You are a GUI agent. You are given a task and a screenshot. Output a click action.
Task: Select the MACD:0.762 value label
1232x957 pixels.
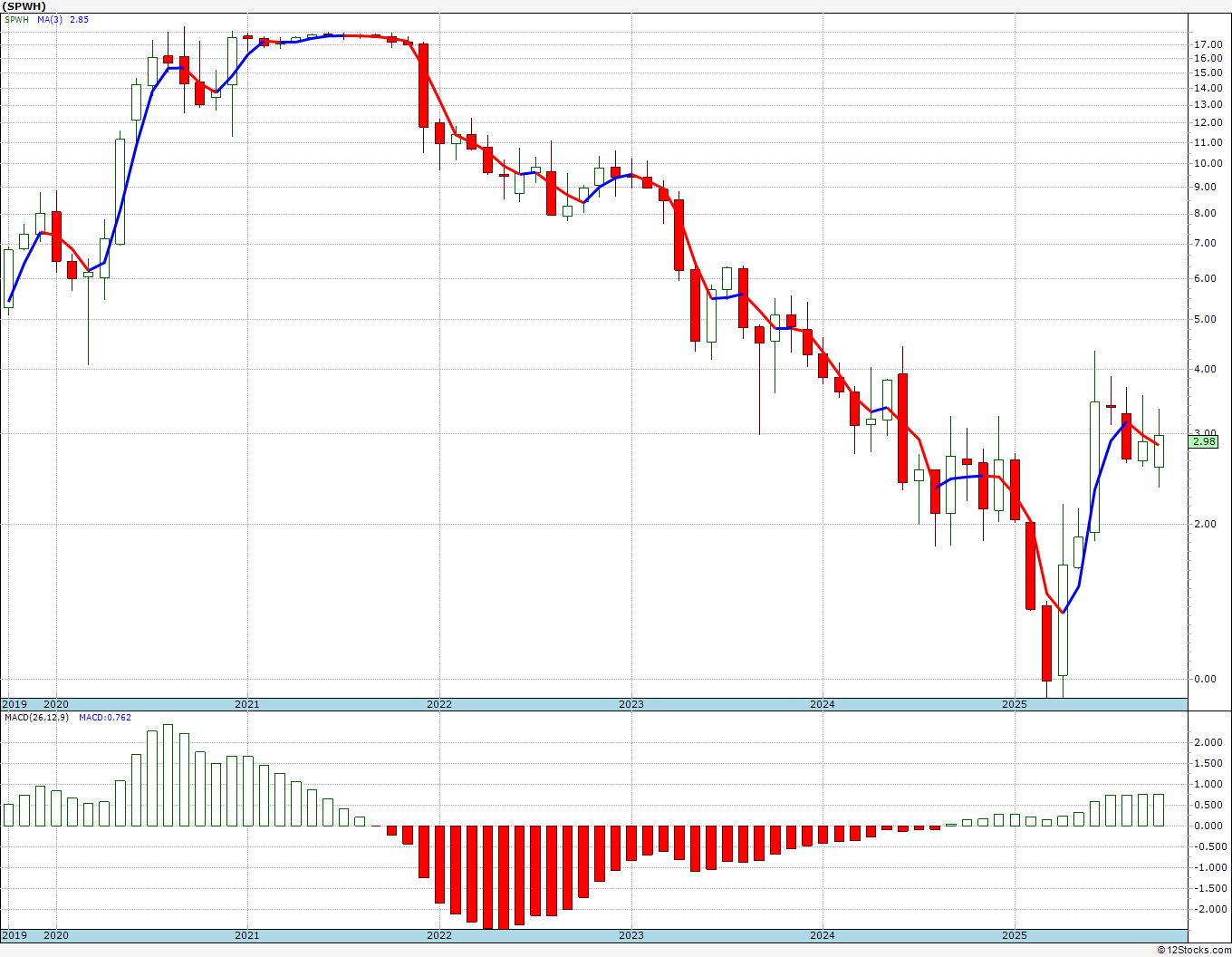105,718
